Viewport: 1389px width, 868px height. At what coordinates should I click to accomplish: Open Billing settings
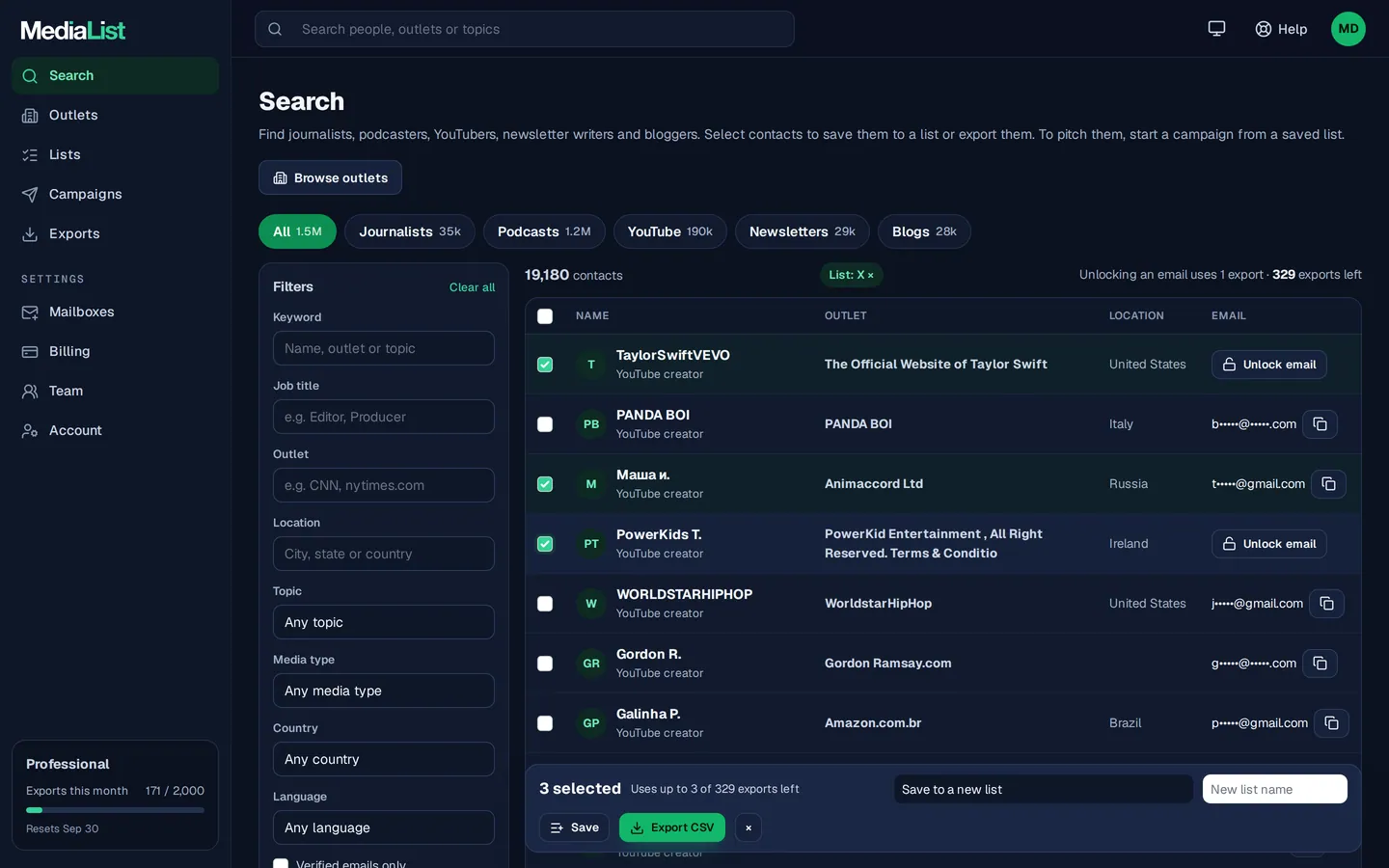click(x=115, y=351)
